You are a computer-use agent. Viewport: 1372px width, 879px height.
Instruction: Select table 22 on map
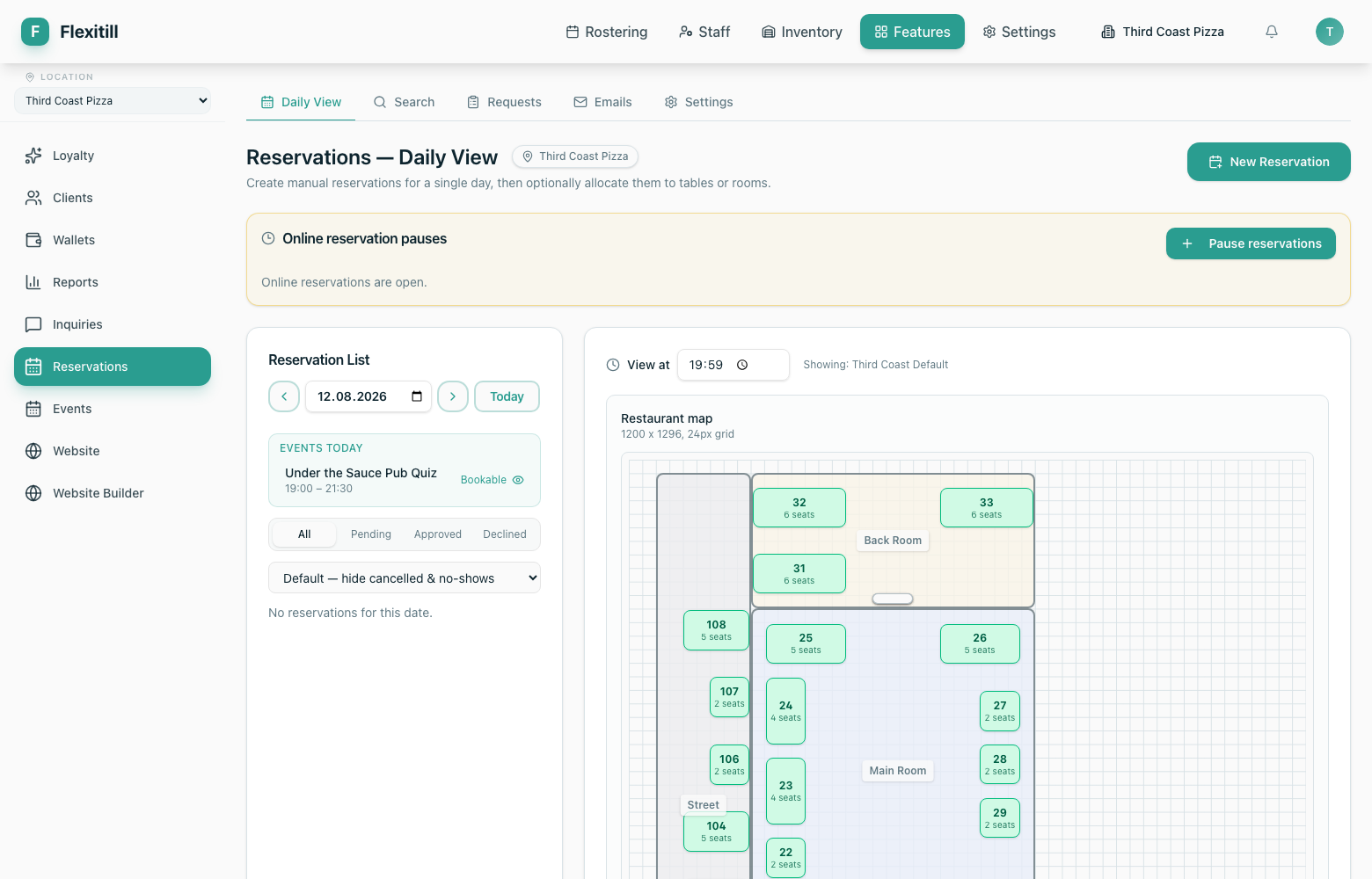click(785, 858)
